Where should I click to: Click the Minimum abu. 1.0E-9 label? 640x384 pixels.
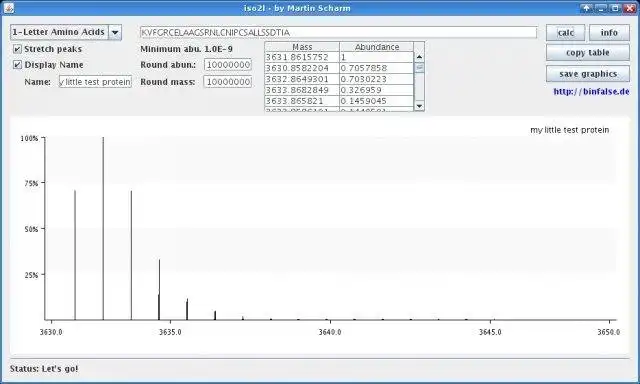coord(187,49)
